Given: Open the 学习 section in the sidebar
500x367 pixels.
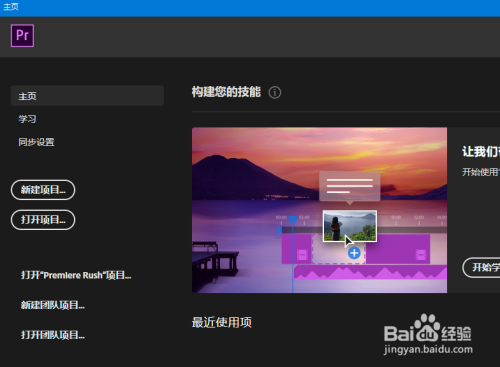Looking at the screenshot, I should 27,119.
